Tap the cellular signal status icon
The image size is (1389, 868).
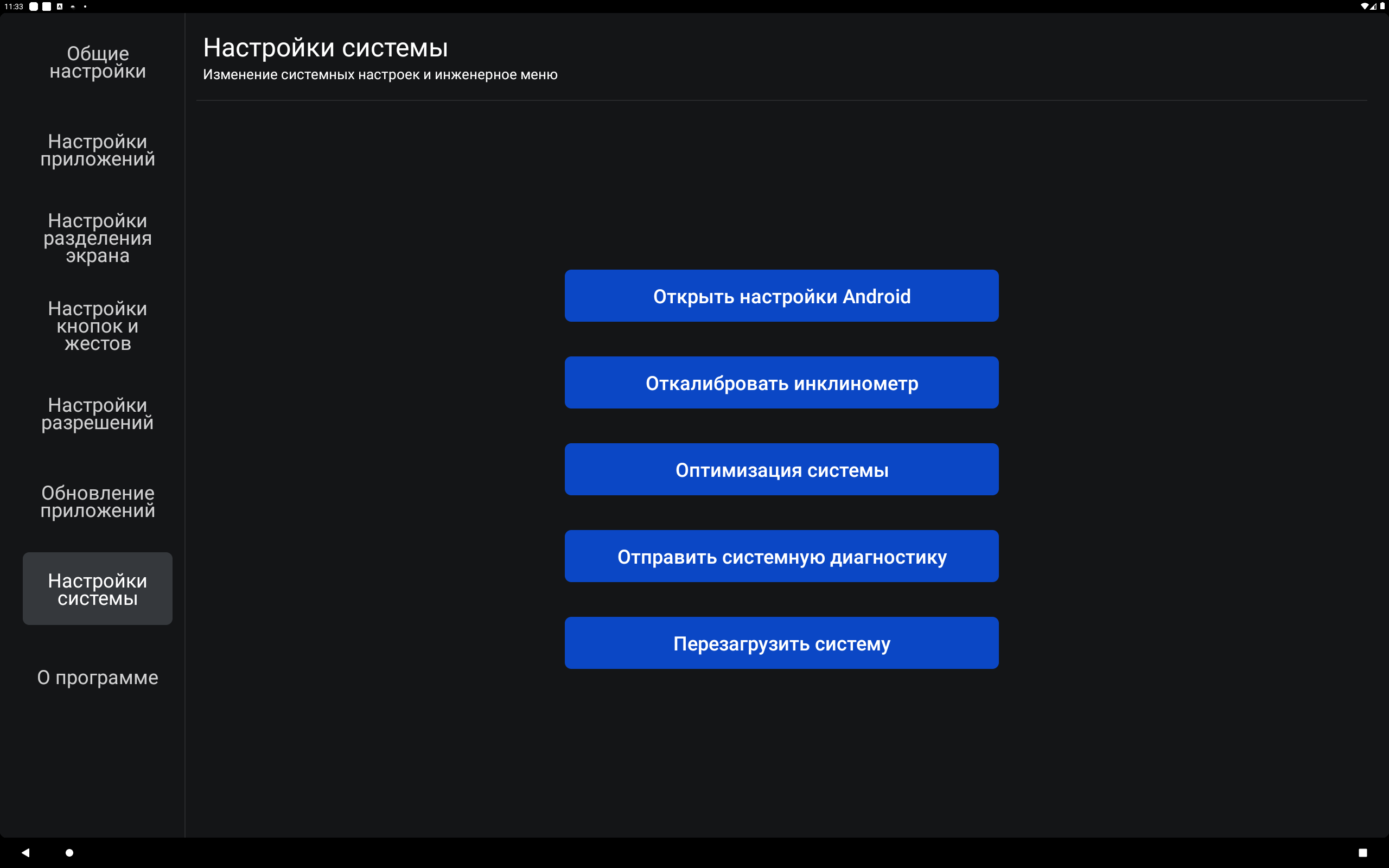(x=1373, y=7)
